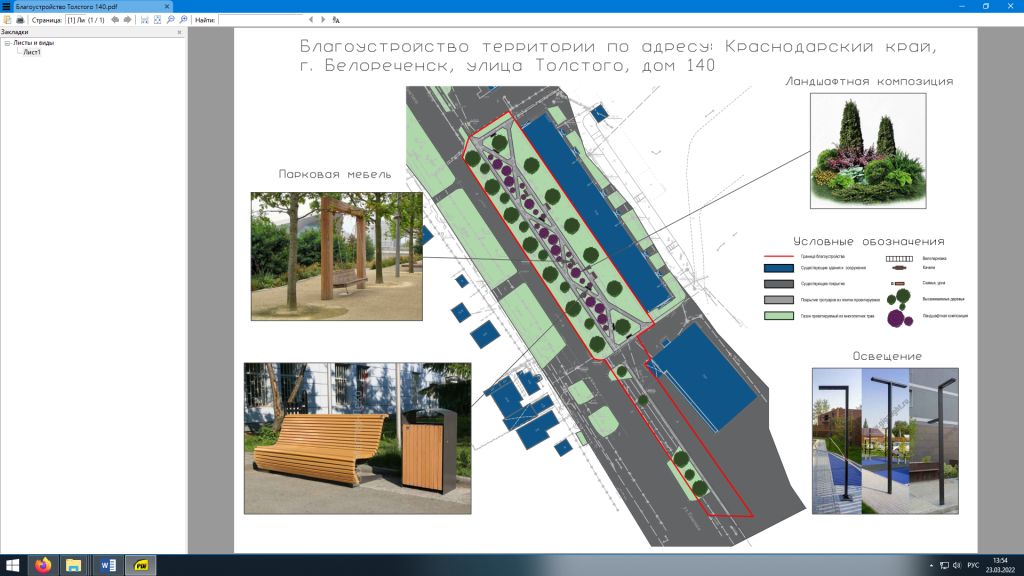Click the zoom in magnifier

click(182, 19)
